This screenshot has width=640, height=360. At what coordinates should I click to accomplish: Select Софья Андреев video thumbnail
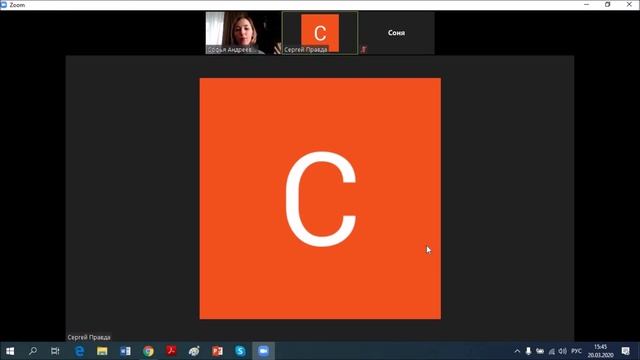coord(243,33)
